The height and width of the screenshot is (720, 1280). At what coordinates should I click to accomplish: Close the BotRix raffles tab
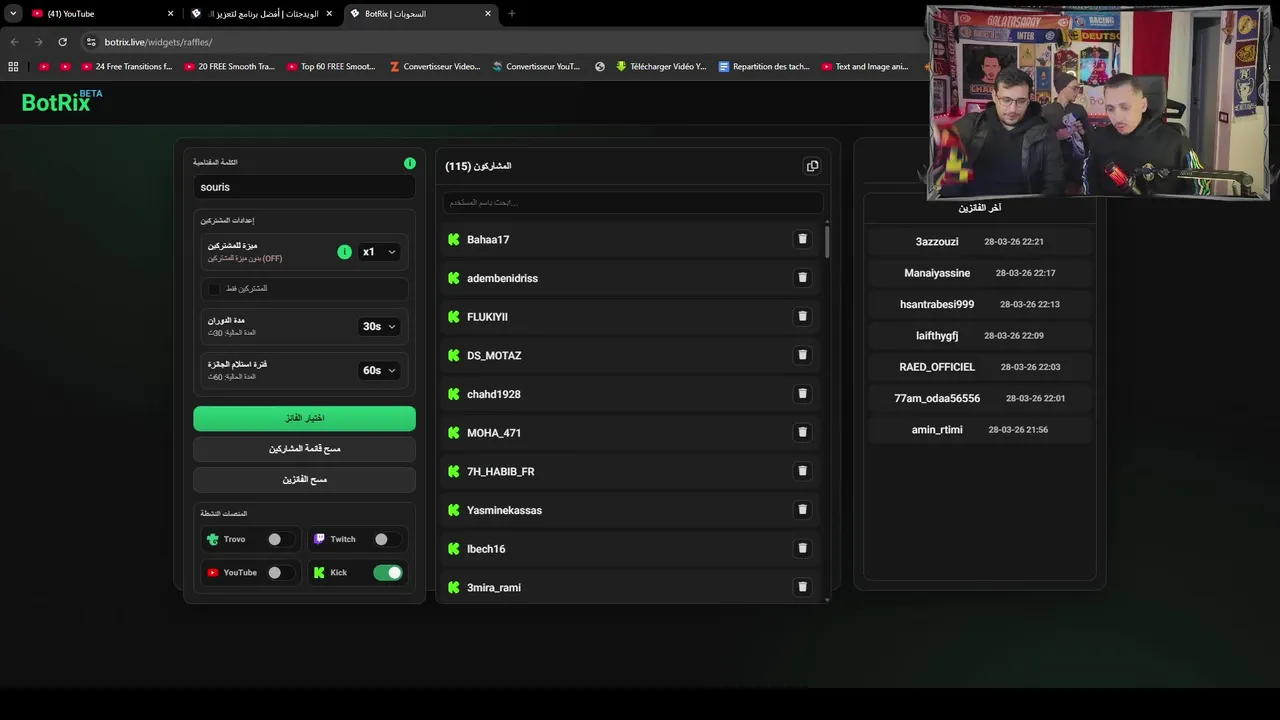pyautogui.click(x=488, y=14)
